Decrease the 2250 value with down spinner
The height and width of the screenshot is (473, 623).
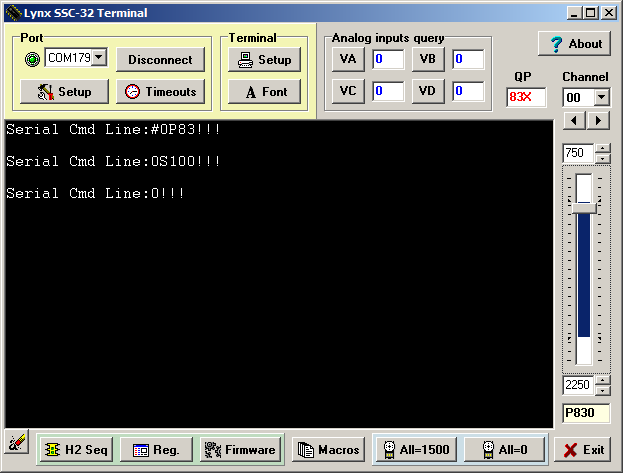coord(603,390)
